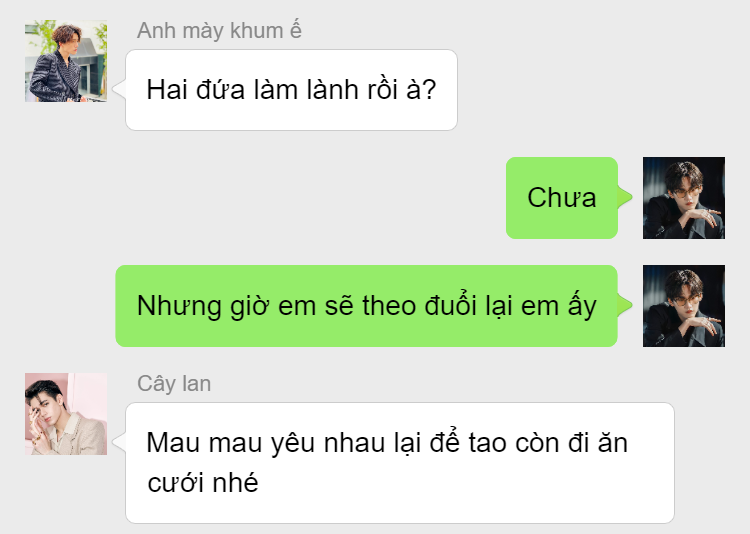The image size is (750, 534).
Task: Click the sender name Cây lan
Action: [x=174, y=384]
